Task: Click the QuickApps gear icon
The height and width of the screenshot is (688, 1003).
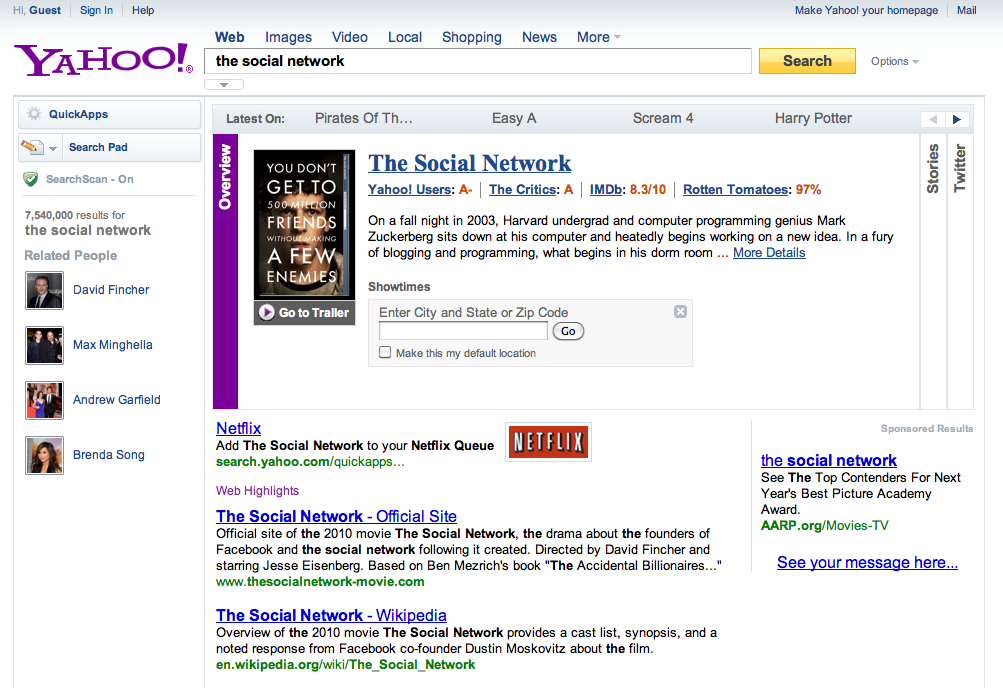Action: 34,114
